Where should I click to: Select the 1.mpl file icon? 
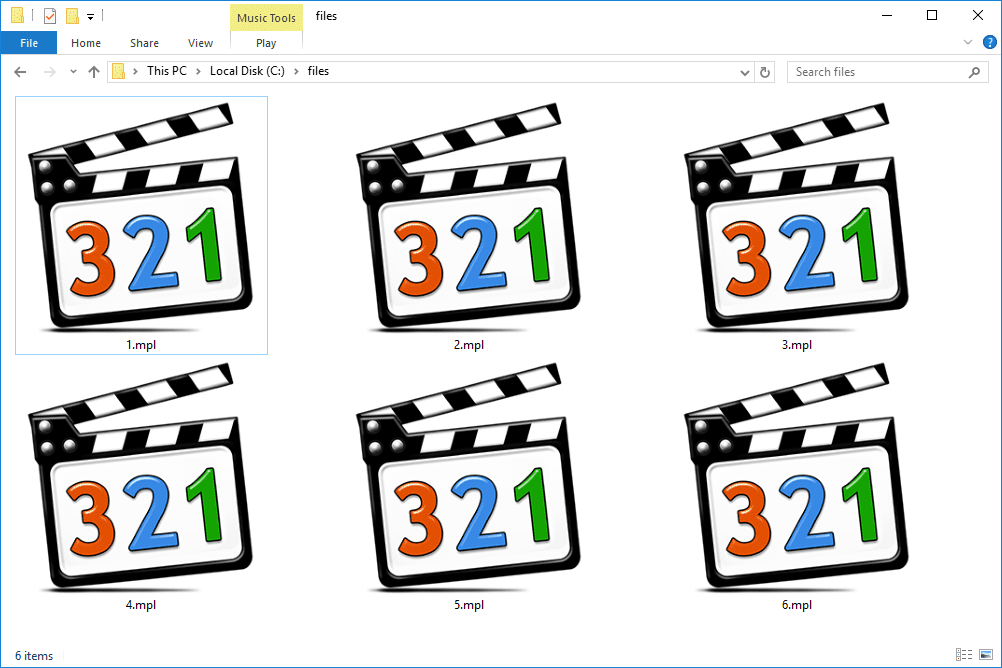point(141,217)
